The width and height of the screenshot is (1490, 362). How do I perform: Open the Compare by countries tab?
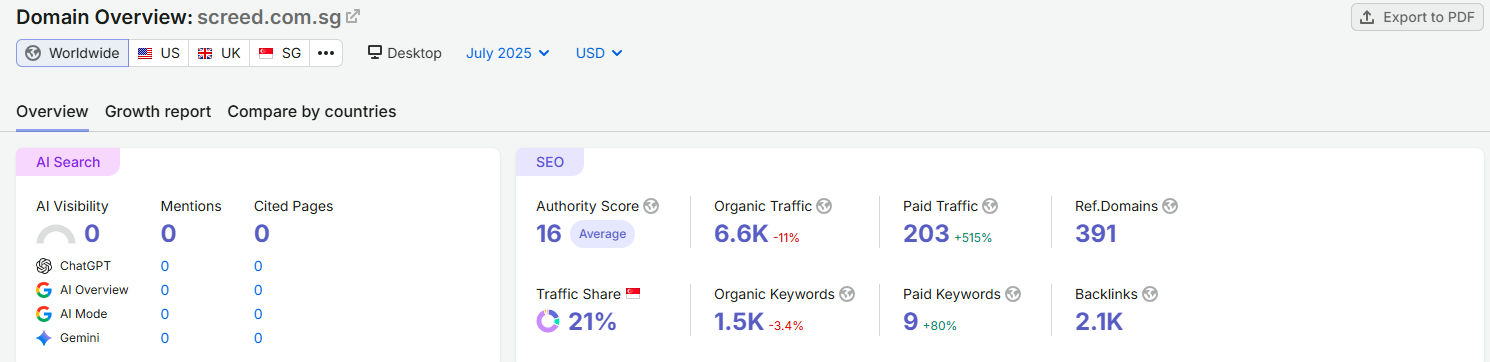312,111
